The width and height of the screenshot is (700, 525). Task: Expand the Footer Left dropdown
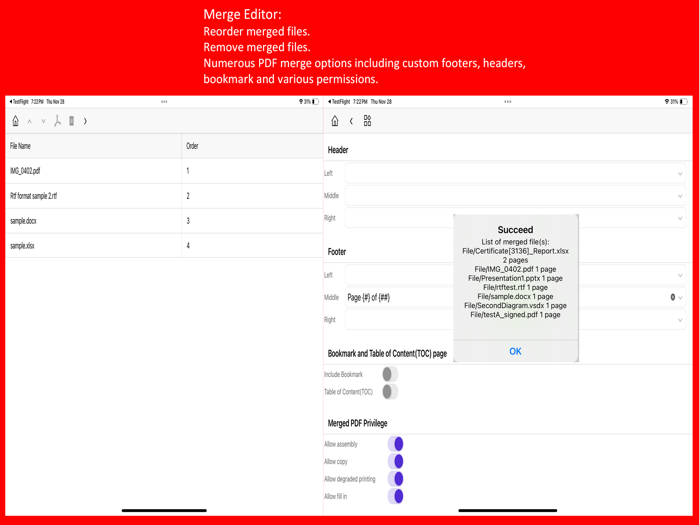point(680,275)
